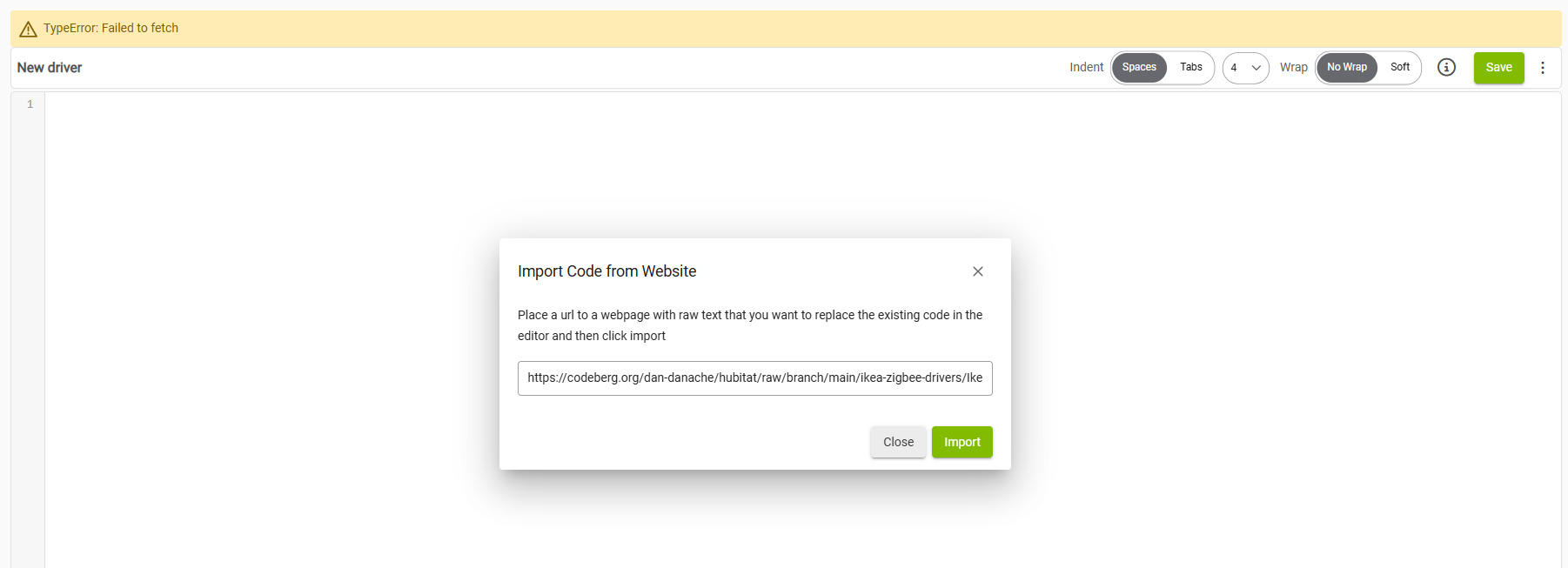Open the three-dot more options menu
Screen dimensions: 1568x568
point(1542,67)
